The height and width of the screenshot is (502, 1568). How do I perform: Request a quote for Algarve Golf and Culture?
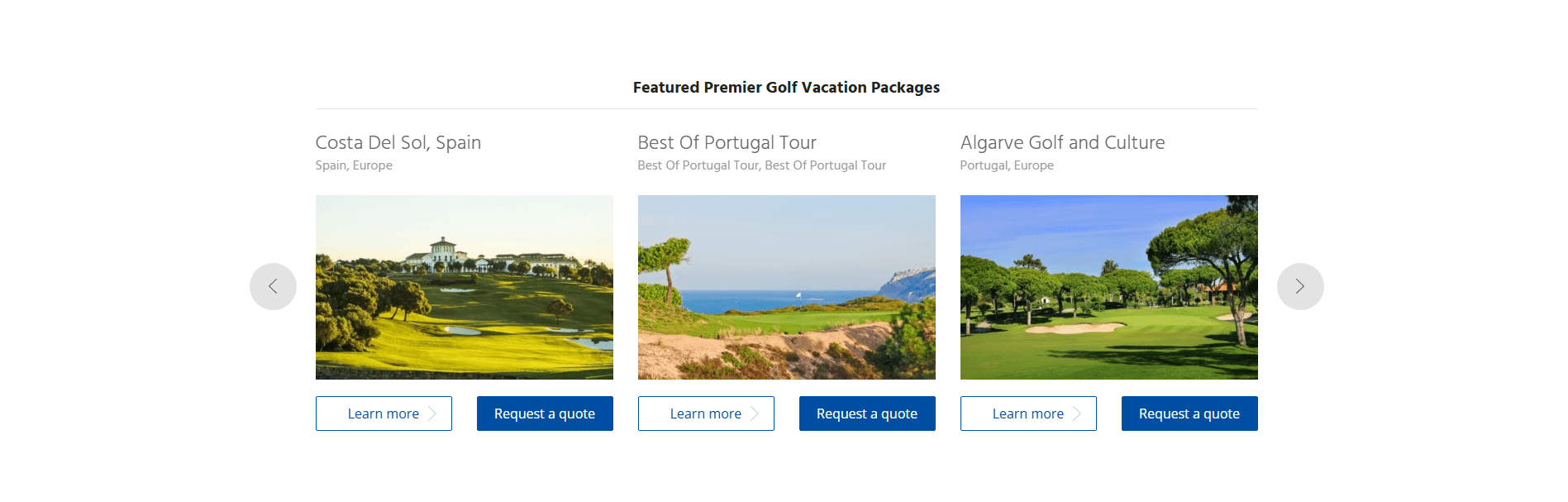click(1189, 414)
